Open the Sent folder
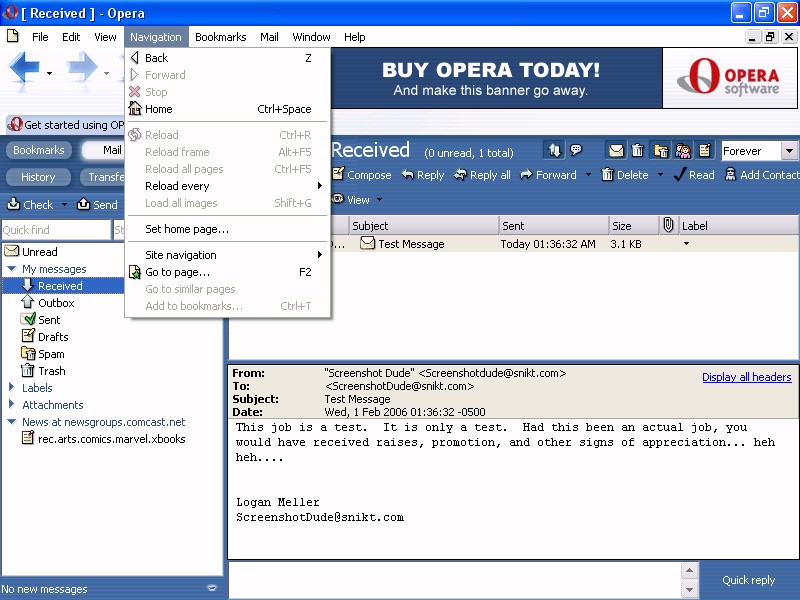The height and width of the screenshot is (600, 800). (41, 319)
